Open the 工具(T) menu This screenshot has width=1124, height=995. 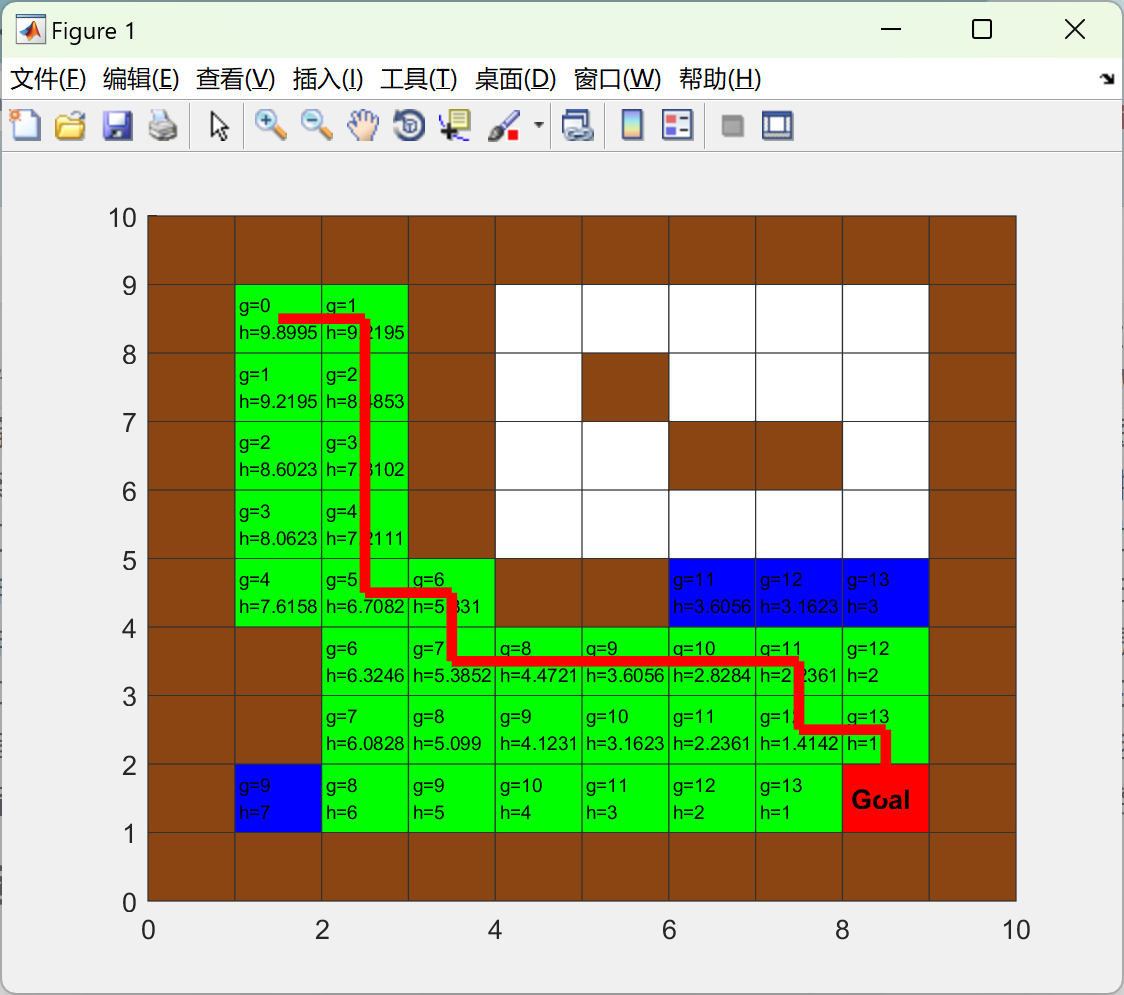pos(419,79)
